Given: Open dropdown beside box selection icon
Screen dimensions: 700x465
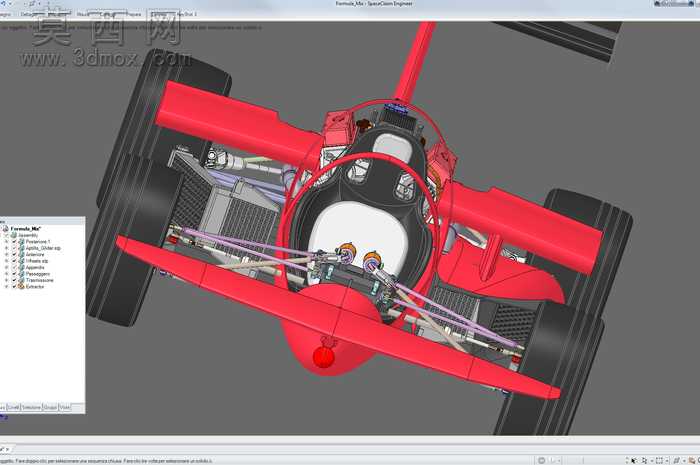Looking at the screenshot, I should pyautogui.click(x=667, y=461).
